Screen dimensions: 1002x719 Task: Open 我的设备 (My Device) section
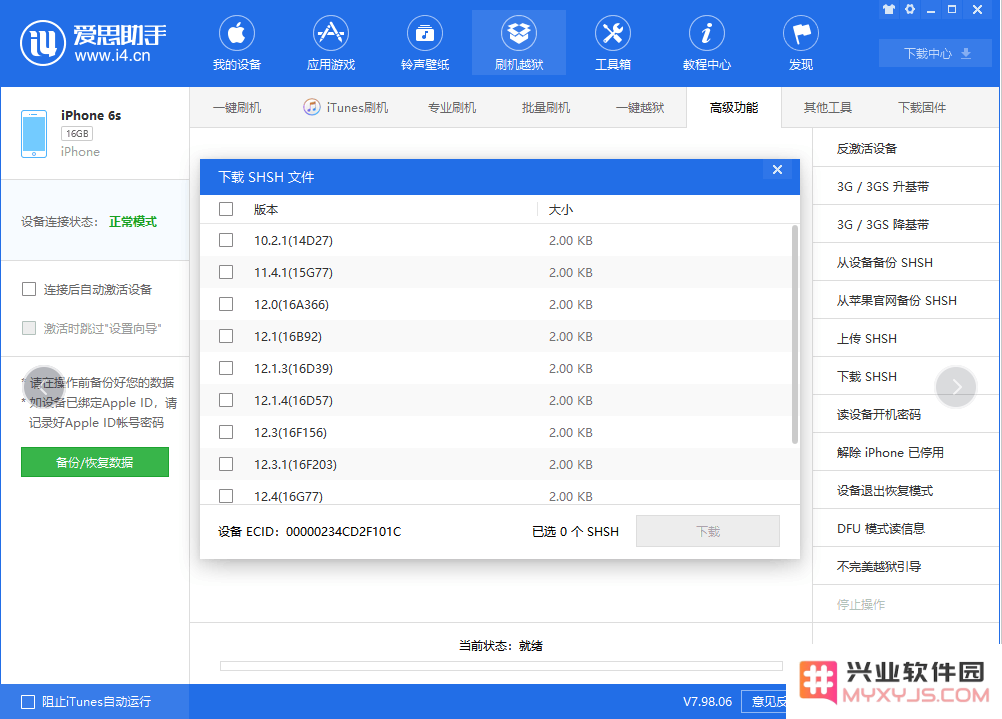236,43
